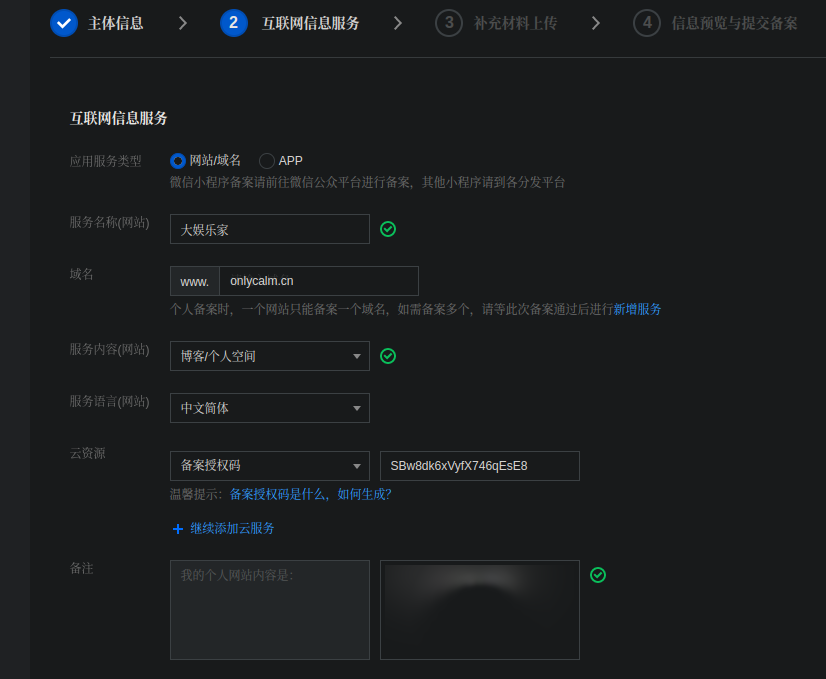The image size is (826, 679).
Task: Open the 服务内容 博客/个人空间 dropdown
Action: coord(270,356)
